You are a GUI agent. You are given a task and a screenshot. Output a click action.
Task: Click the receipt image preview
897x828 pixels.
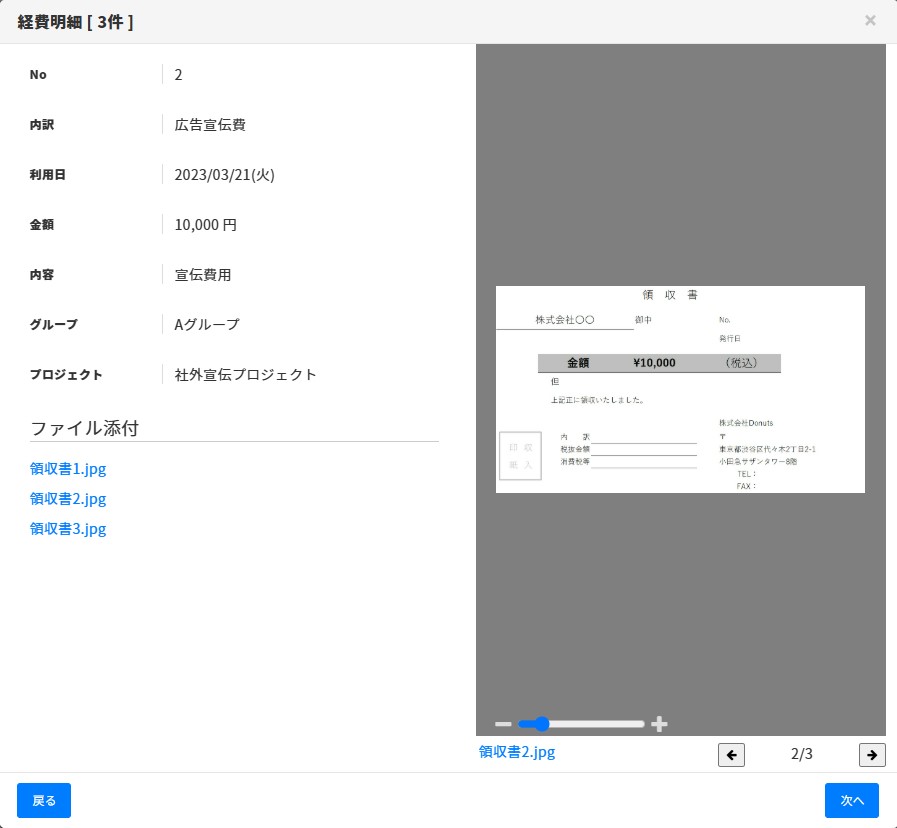tap(680, 389)
